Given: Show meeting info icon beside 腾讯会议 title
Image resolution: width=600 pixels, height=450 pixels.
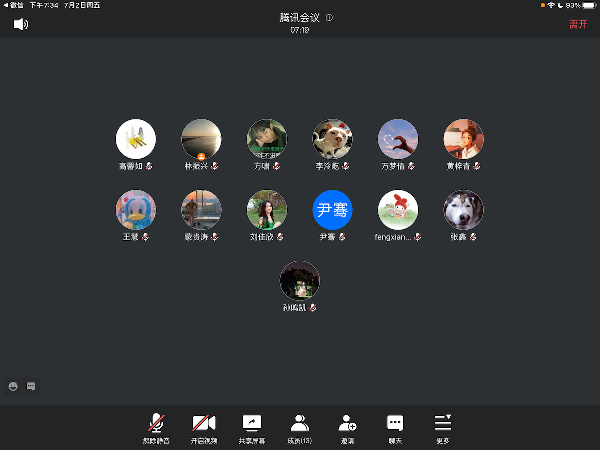Looking at the screenshot, I should click(x=330, y=18).
